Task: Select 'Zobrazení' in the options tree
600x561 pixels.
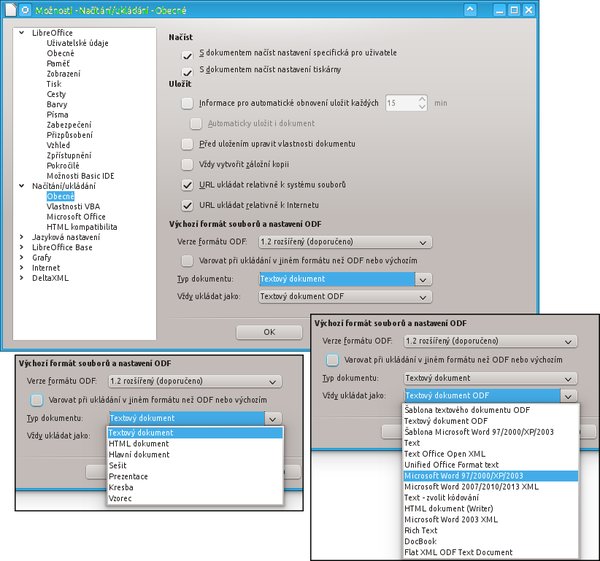Action: 64,74
